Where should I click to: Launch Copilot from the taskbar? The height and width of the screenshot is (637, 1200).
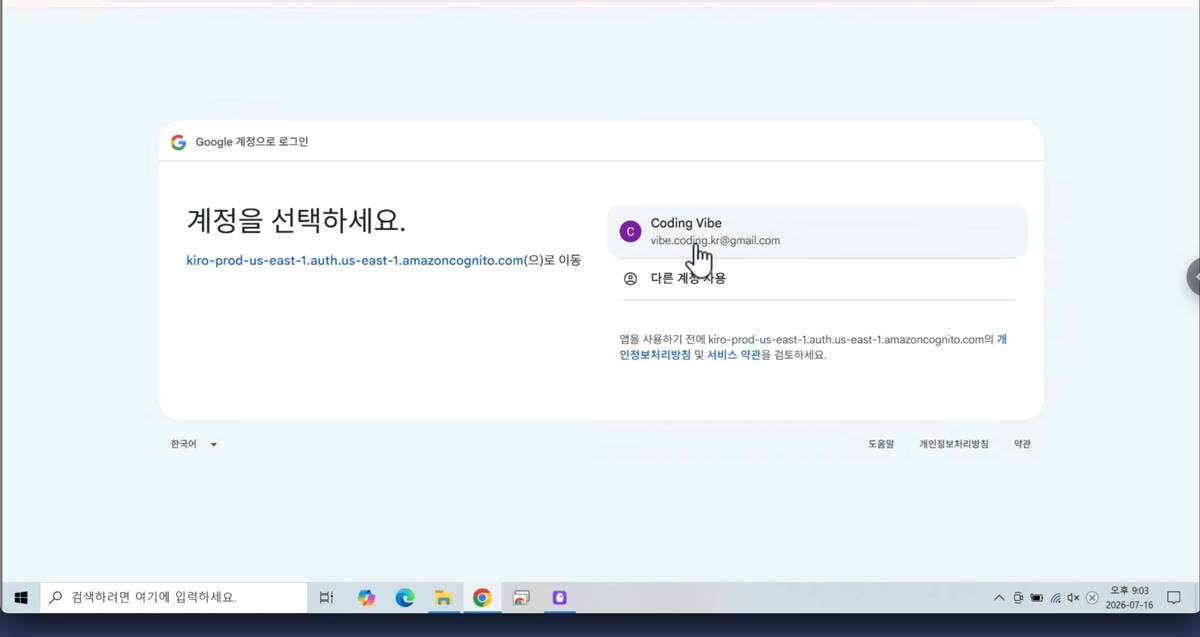(x=366, y=598)
